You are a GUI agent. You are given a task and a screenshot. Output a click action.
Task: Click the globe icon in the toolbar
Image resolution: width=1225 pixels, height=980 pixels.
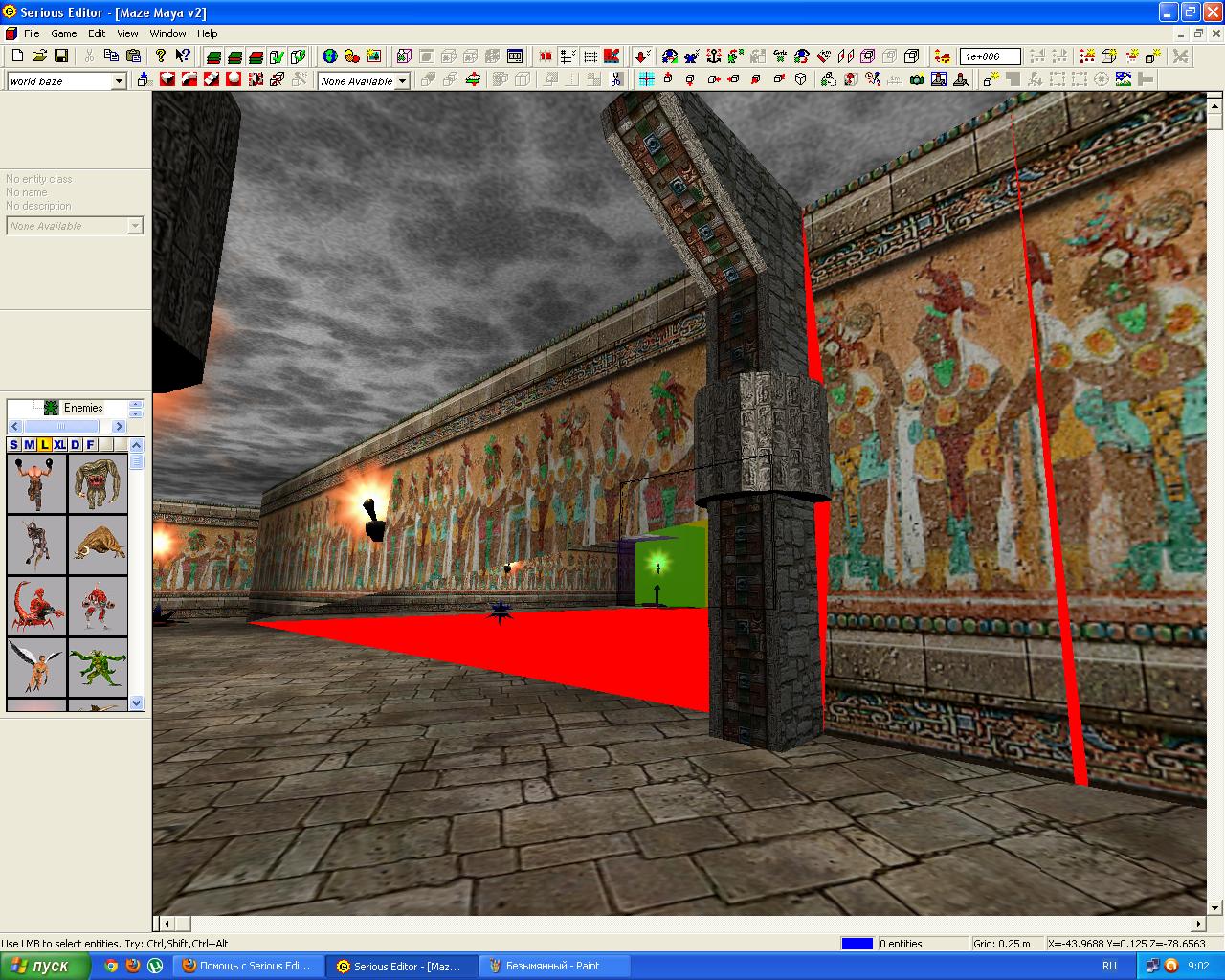(x=330, y=56)
